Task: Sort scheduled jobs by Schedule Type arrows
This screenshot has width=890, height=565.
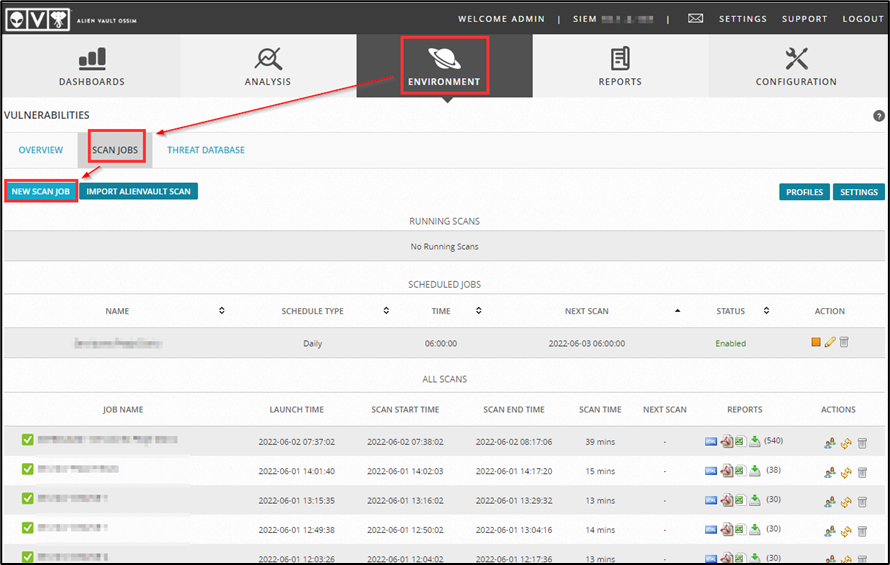Action: [386, 311]
